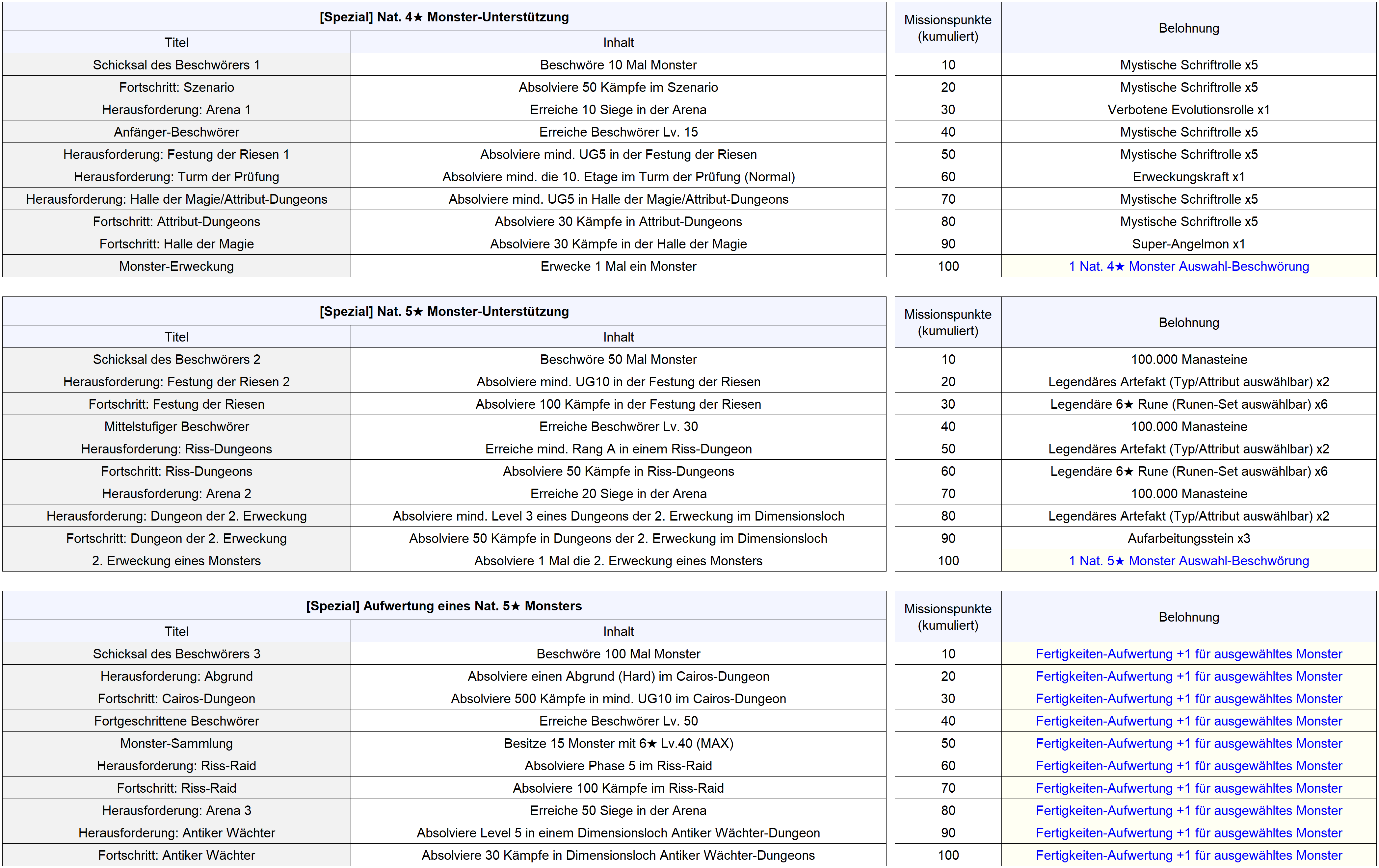Select the 'Herausforderung: Riss-Raid' title cell

click(x=176, y=766)
